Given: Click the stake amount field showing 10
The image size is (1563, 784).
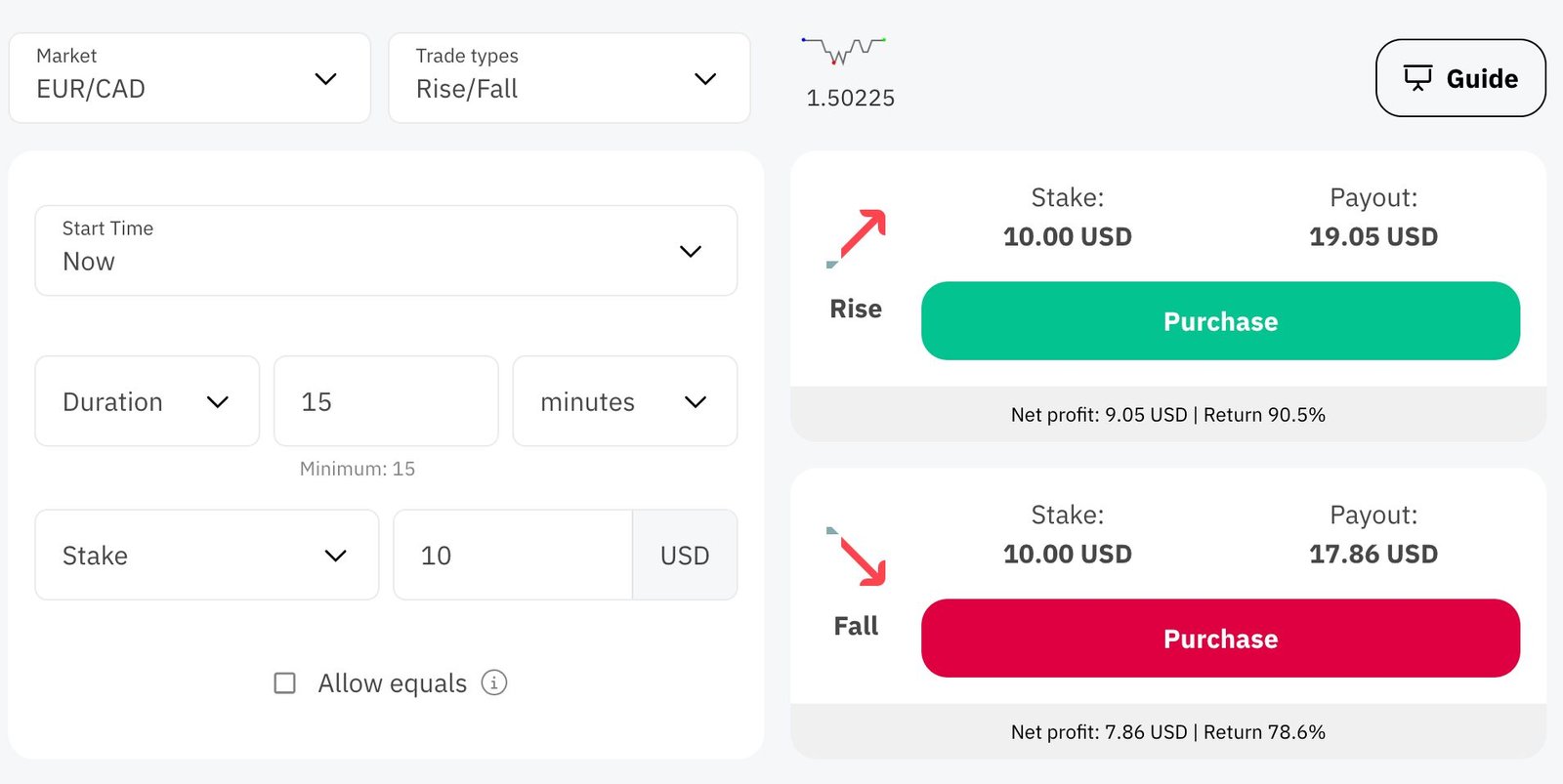Looking at the screenshot, I should 513,555.
